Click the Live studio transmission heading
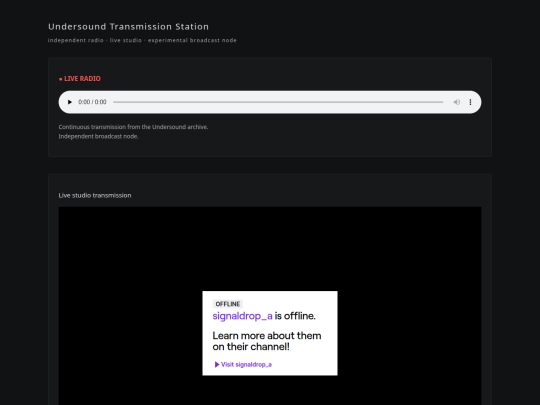The image size is (540, 405). pos(95,195)
